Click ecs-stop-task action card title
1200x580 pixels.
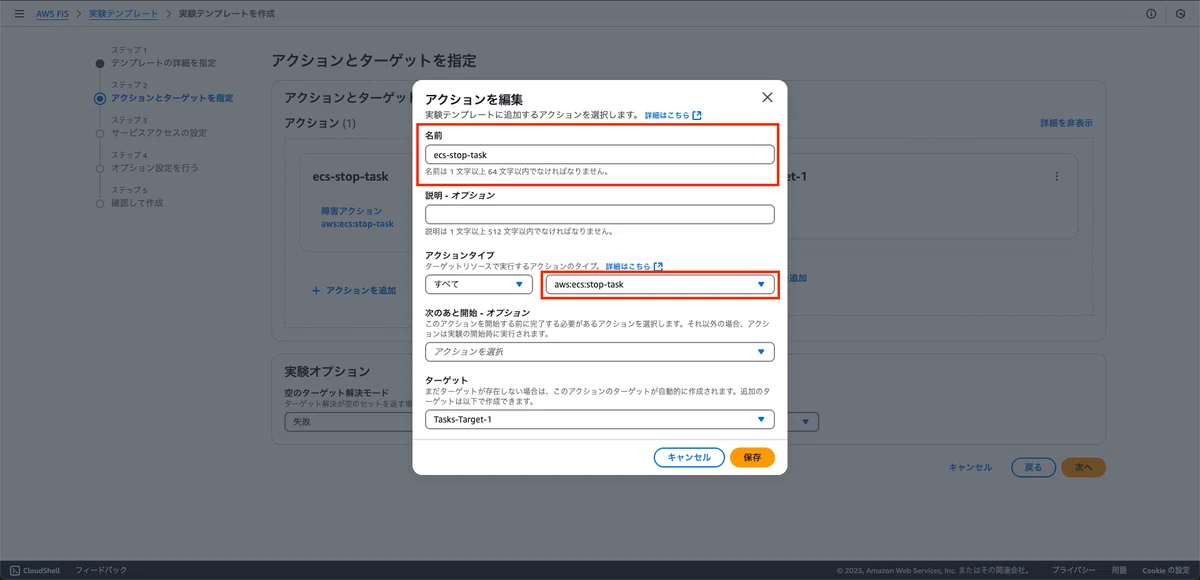pyautogui.click(x=350, y=177)
